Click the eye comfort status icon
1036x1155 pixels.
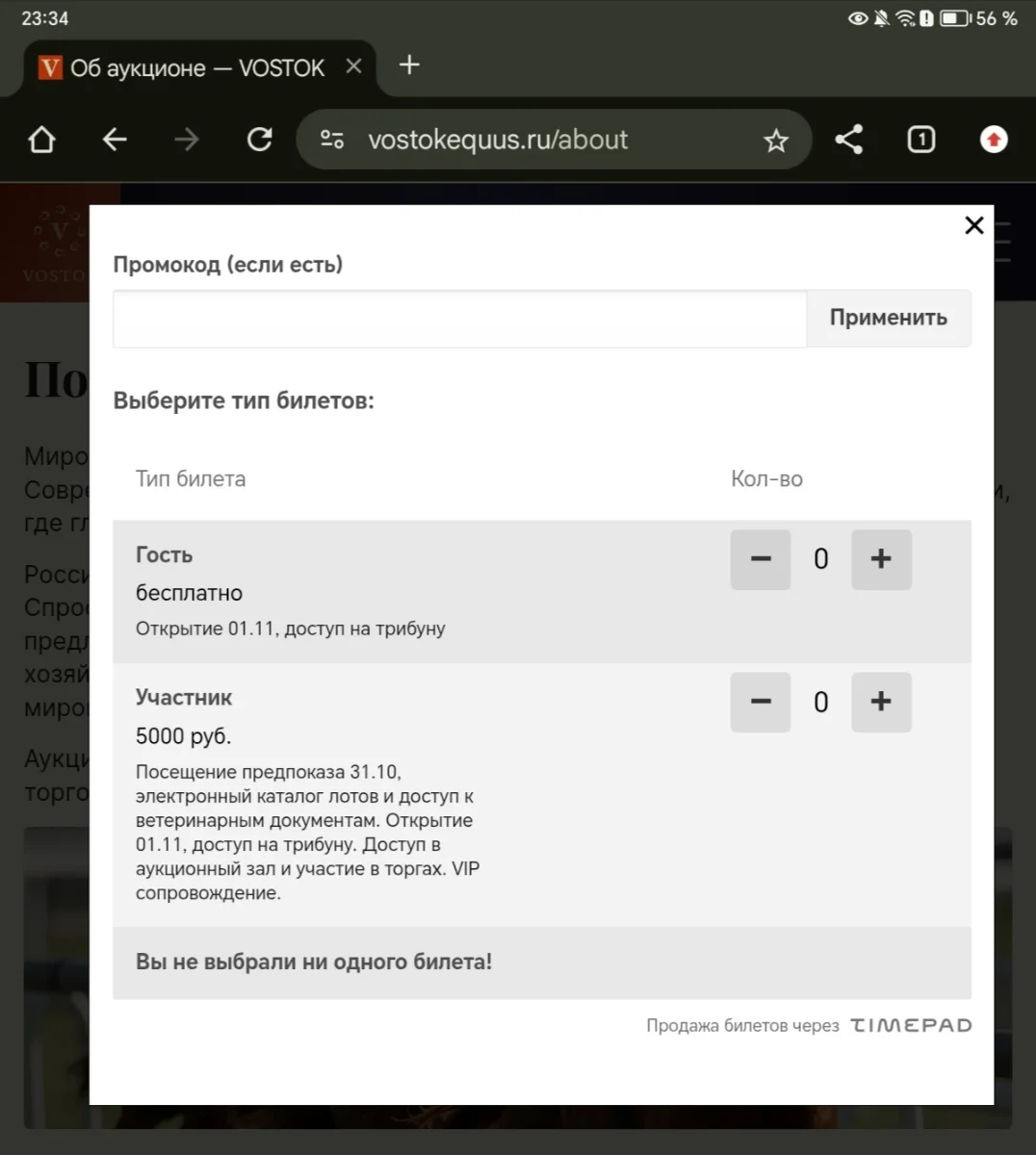pyautogui.click(x=858, y=18)
